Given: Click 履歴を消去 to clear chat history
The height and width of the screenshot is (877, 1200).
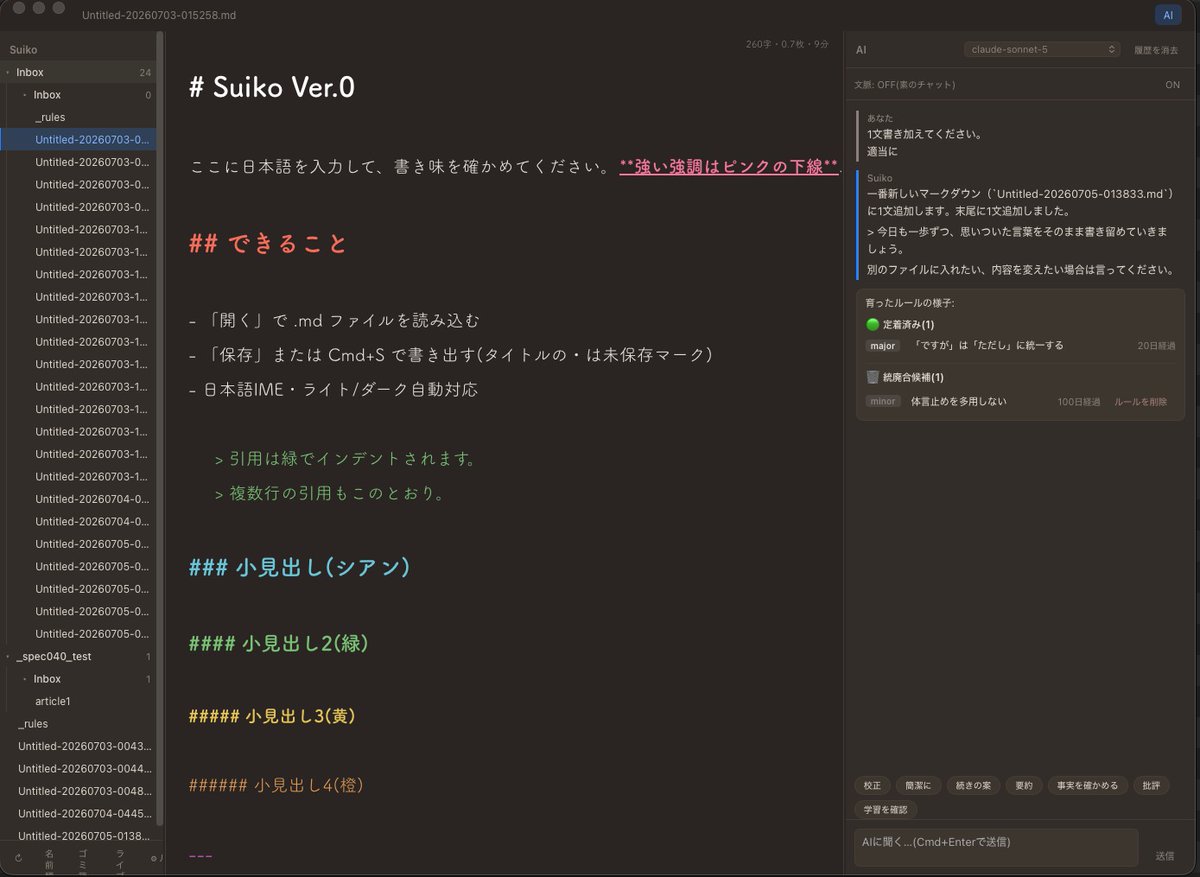Looking at the screenshot, I should (x=1156, y=49).
